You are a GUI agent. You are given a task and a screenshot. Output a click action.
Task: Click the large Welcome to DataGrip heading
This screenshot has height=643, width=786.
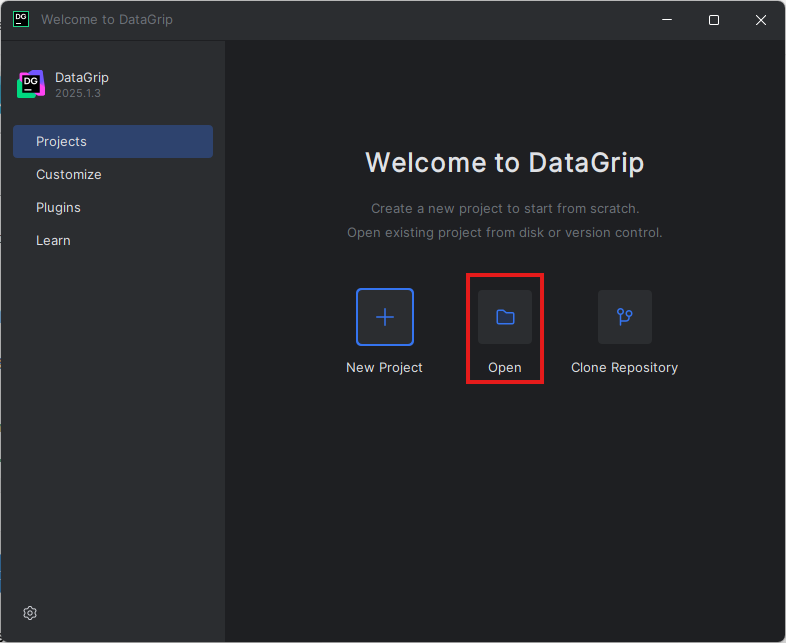pos(505,163)
